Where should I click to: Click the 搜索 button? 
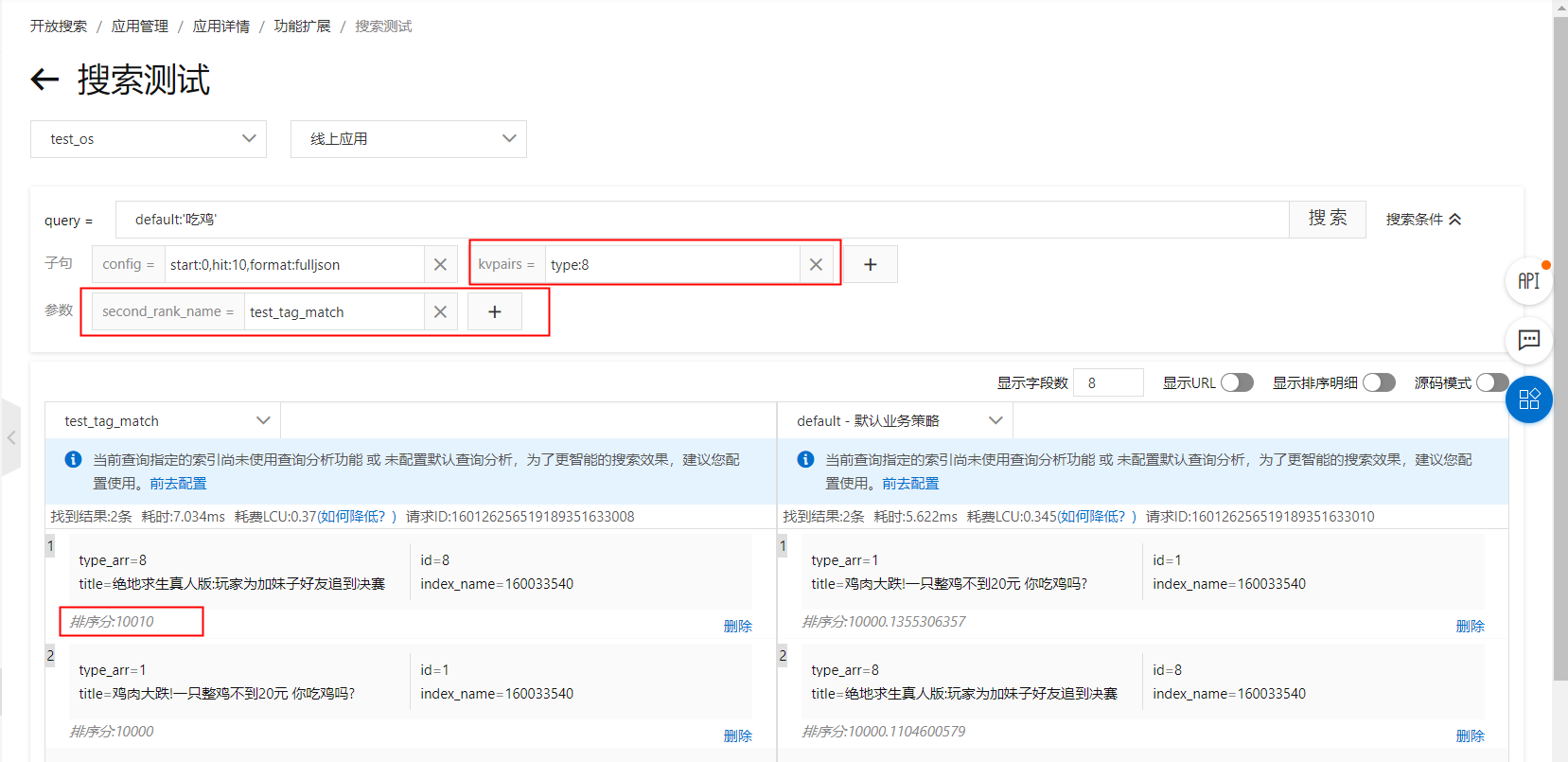click(x=1328, y=220)
